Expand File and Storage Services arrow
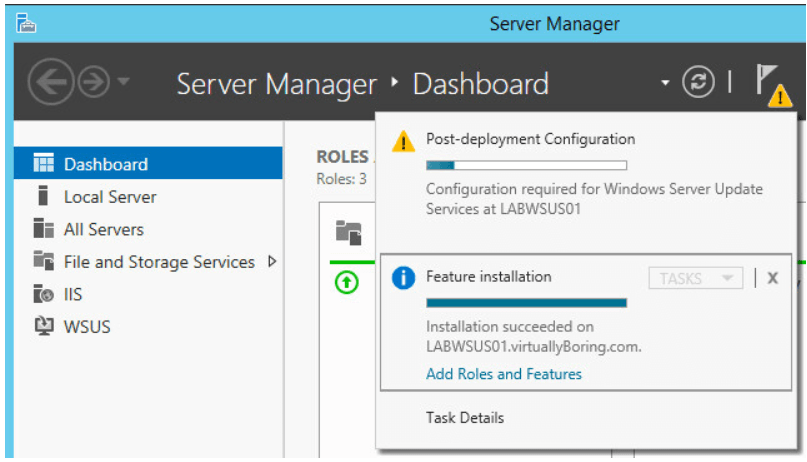The image size is (807, 462). pos(272,261)
